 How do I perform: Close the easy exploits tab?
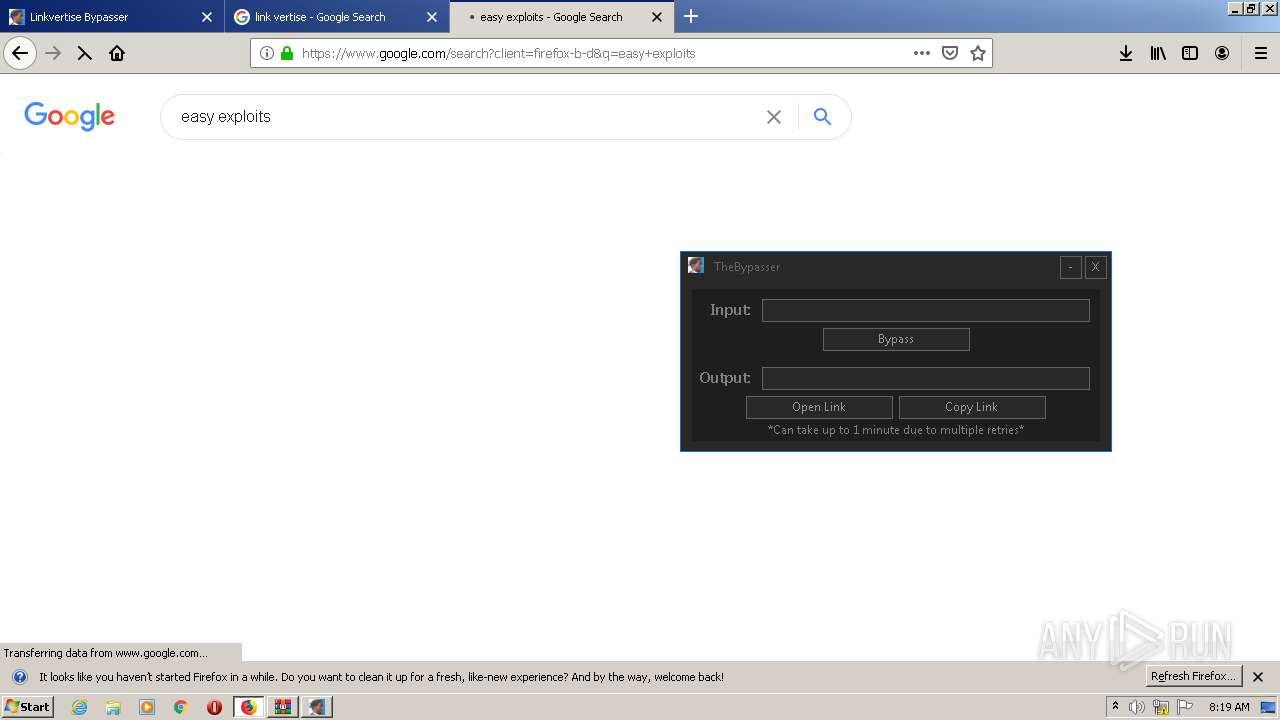(657, 17)
